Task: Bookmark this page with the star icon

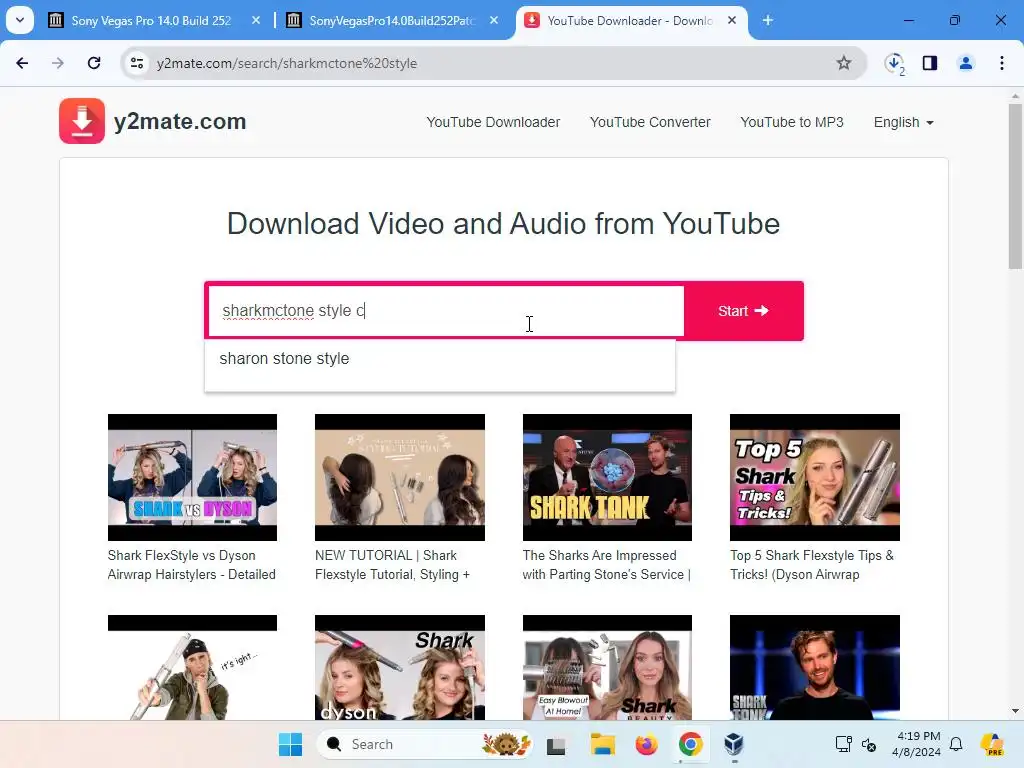Action: click(844, 63)
